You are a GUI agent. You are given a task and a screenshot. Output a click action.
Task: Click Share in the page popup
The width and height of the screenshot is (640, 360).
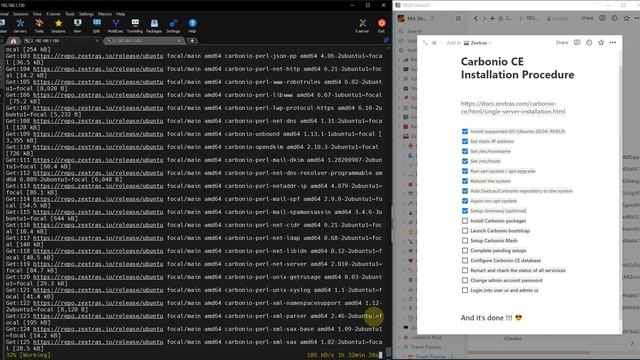pyautogui.click(x=562, y=42)
